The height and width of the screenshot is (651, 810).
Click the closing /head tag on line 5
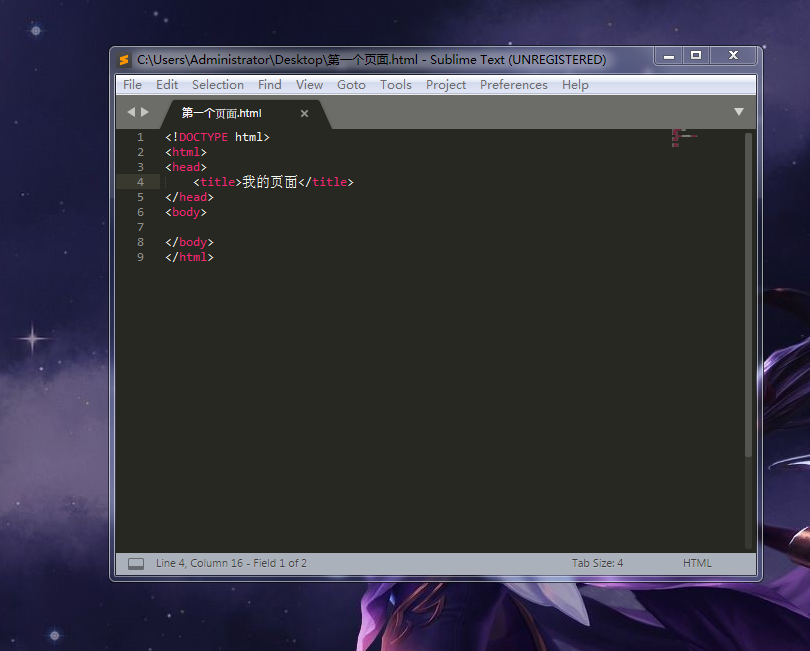point(189,197)
